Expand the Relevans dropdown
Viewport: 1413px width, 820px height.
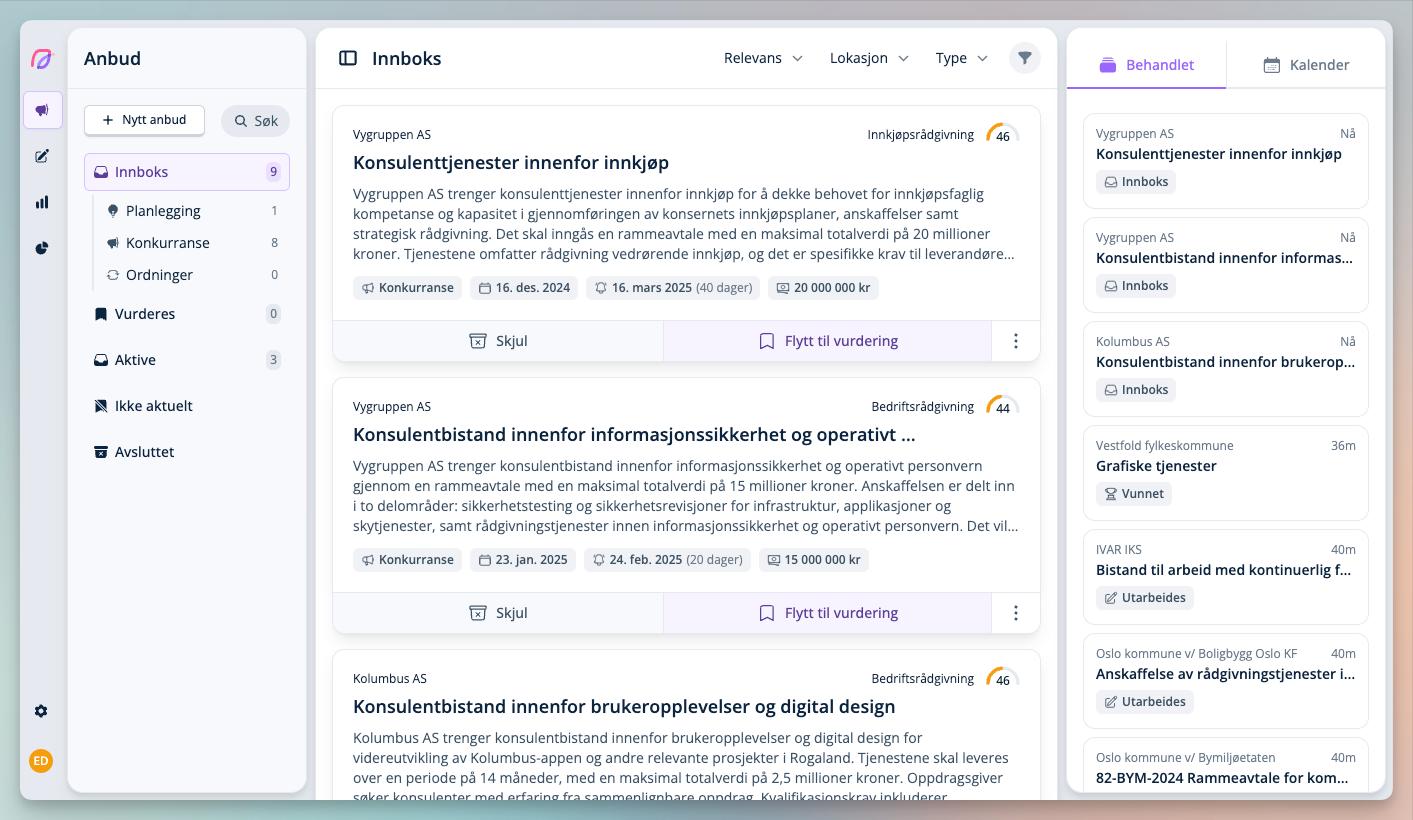pos(763,58)
